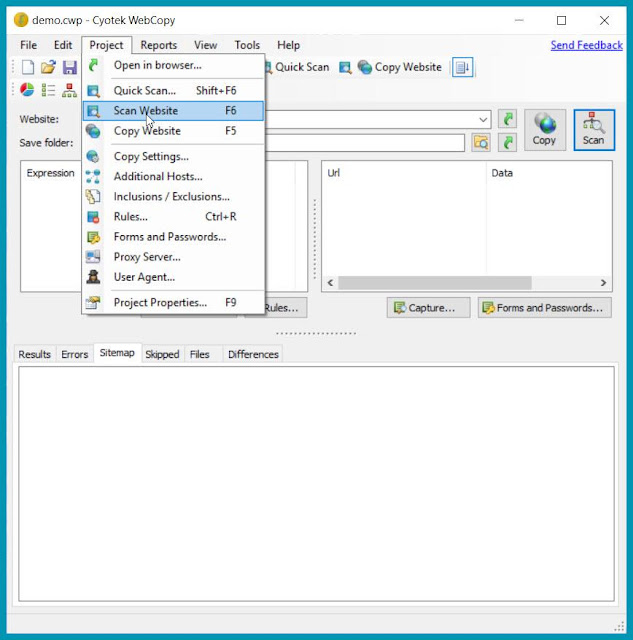Click the Save floppy disk icon
Viewport: 633px width, 640px height.
[70, 67]
